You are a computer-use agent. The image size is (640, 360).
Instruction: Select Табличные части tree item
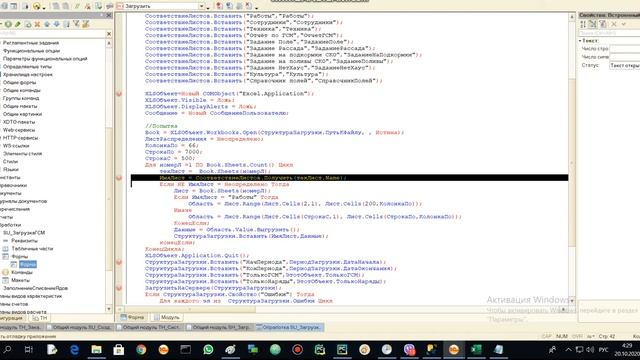pyautogui.click(x=32, y=249)
